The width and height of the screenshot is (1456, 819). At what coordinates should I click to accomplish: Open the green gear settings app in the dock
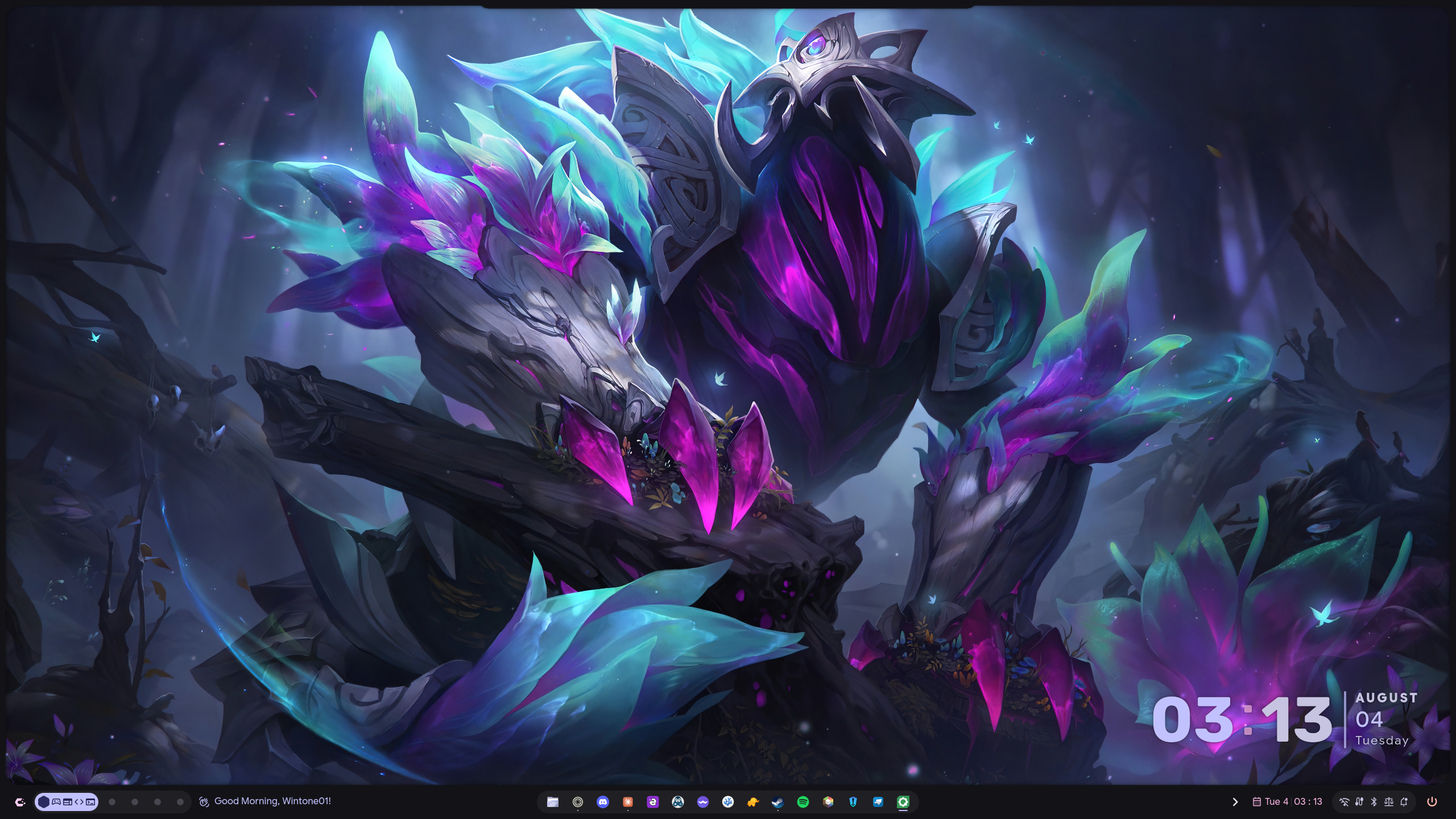point(903,802)
